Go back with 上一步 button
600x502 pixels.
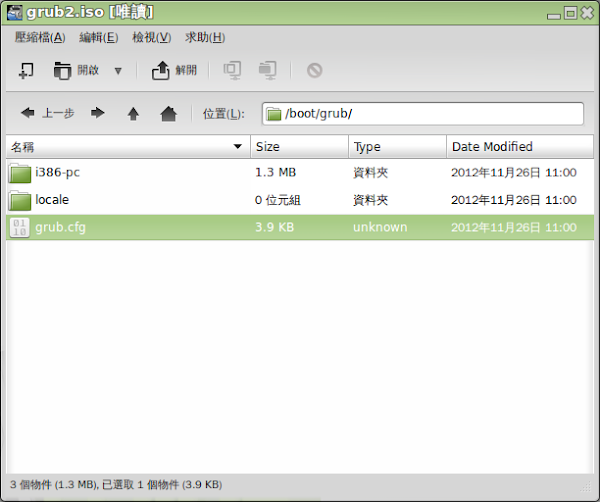[47, 113]
